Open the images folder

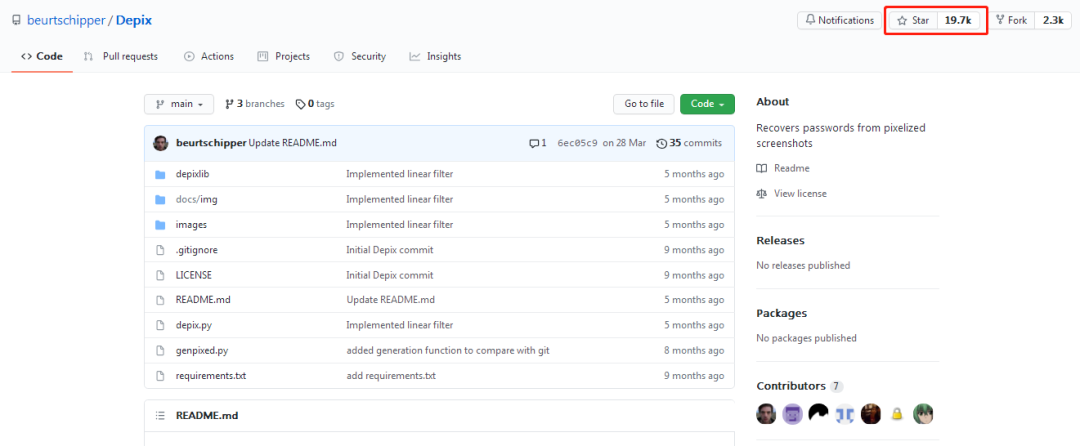pos(191,224)
